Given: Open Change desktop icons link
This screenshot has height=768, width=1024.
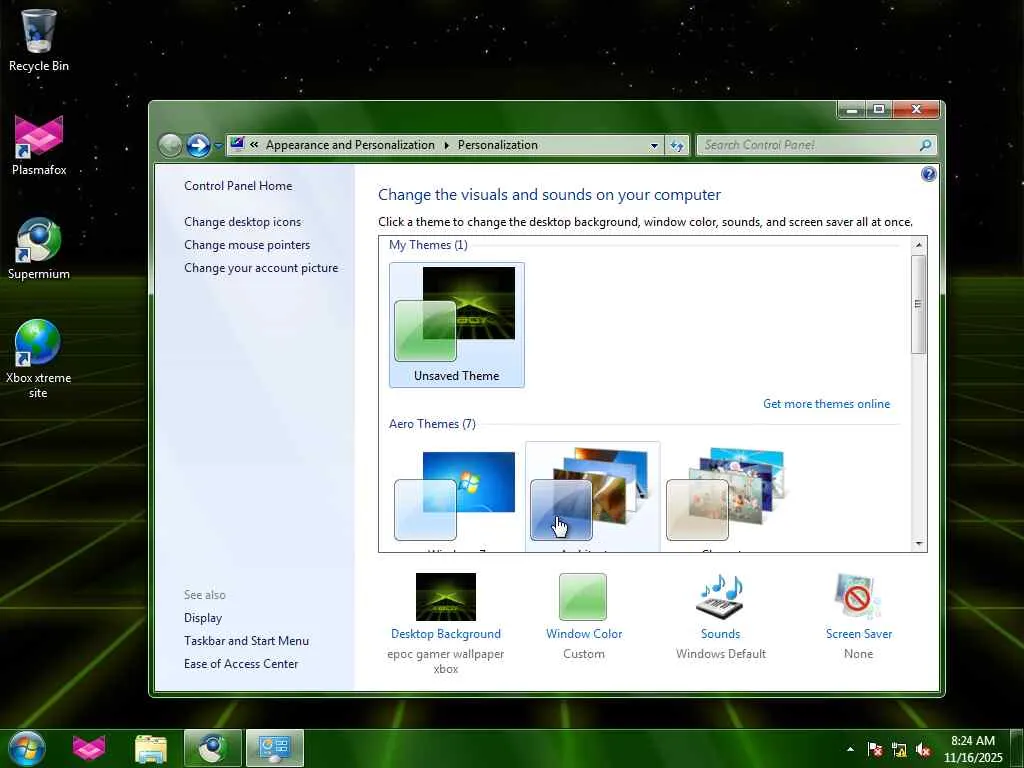Looking at the screenshot, I should [x=242, y=222].
